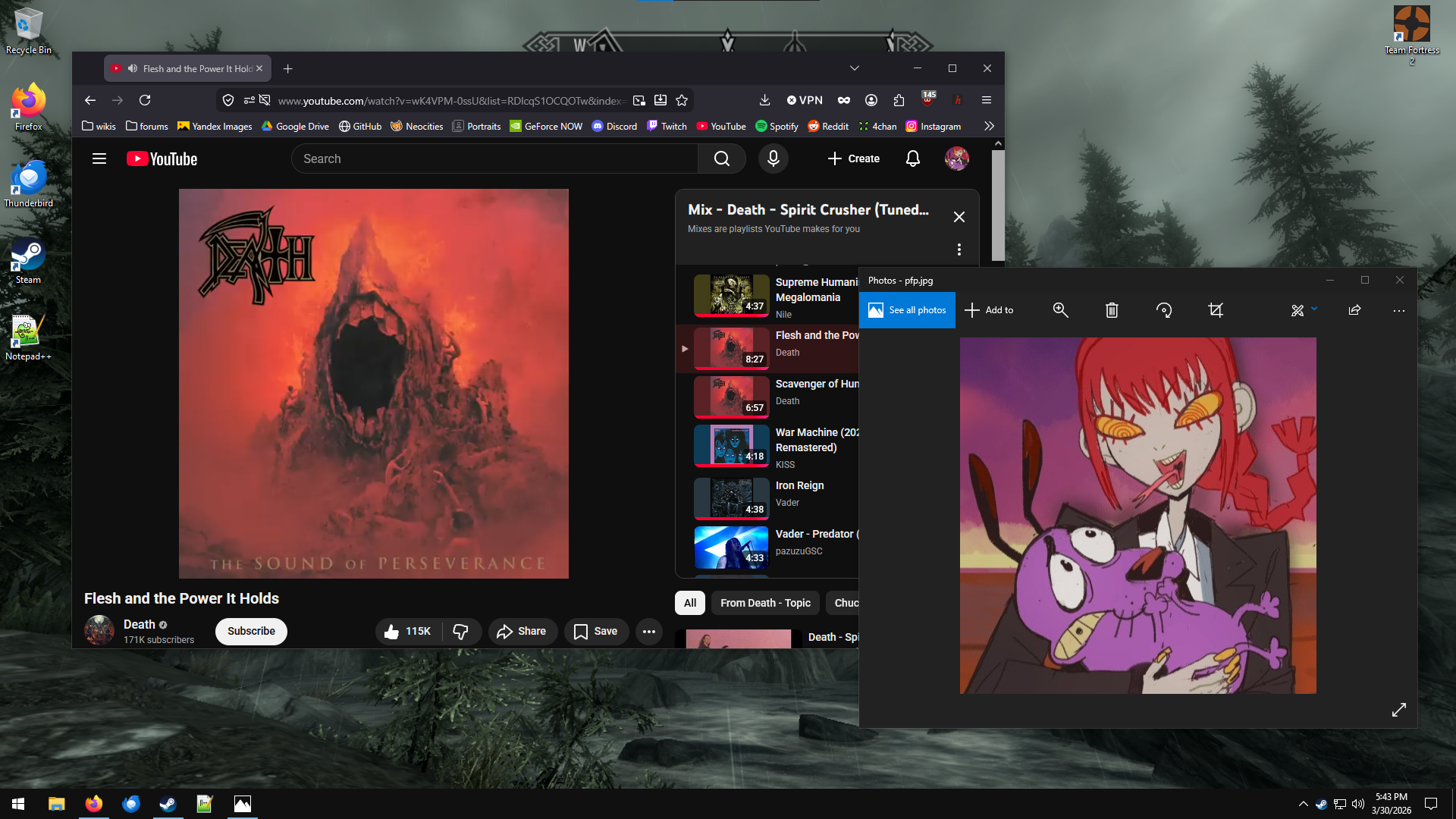Select the From Death - Topic chip
The height and width of the screenshot is (819, 1456).
point(765,603)
